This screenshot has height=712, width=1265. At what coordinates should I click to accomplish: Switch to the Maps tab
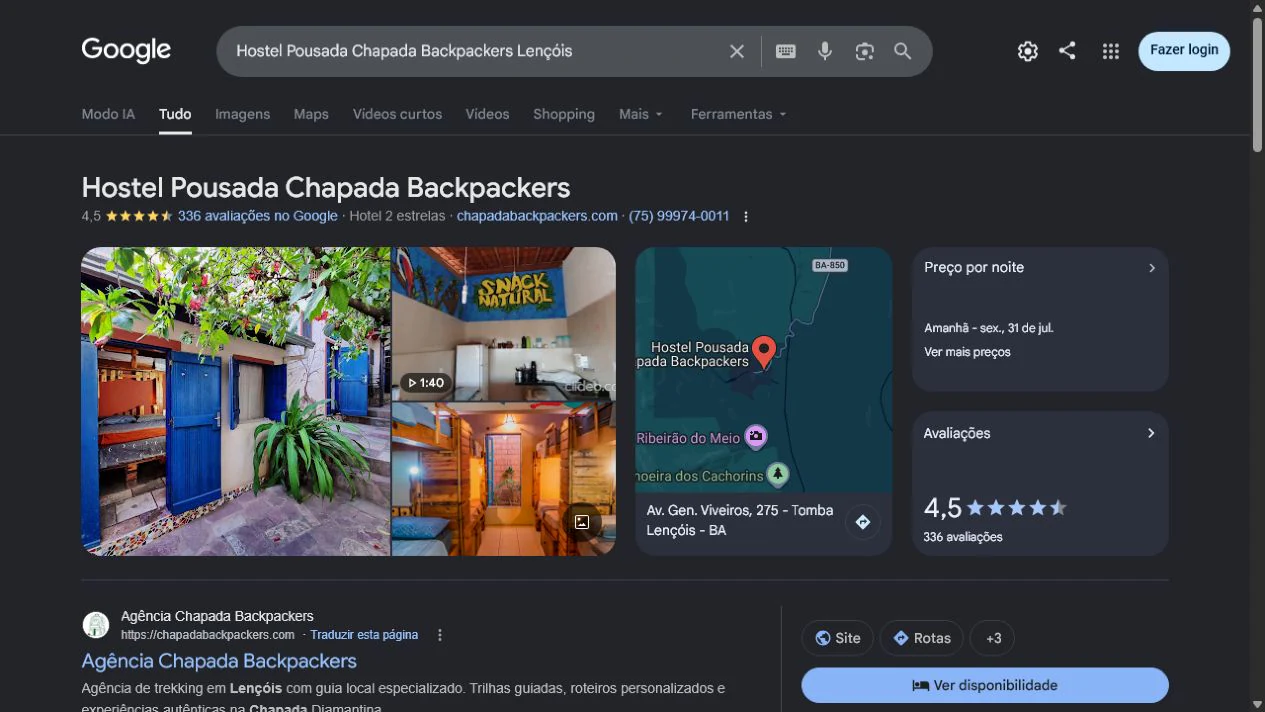point(311,114)
